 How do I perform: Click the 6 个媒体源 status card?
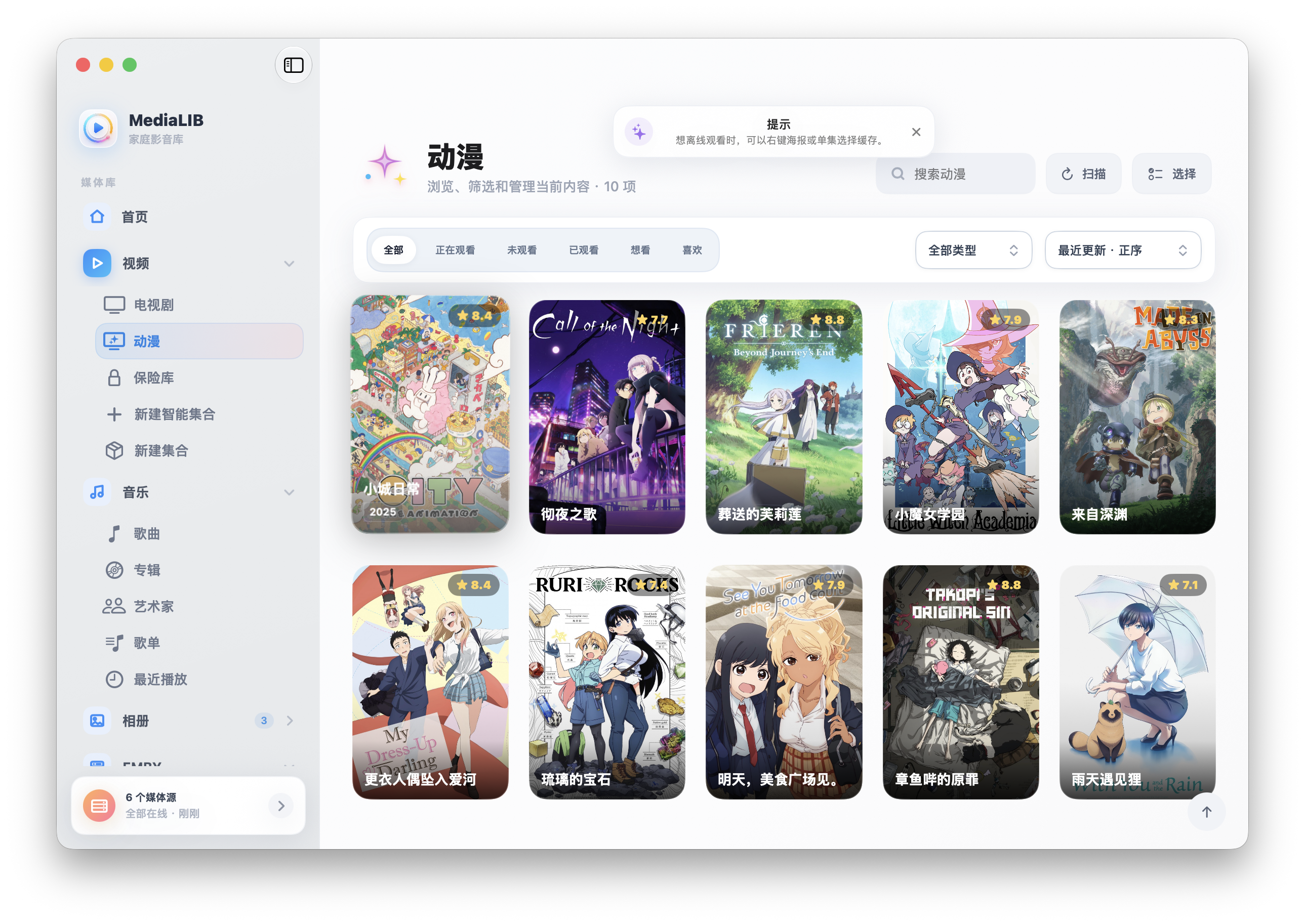(188, 806)
